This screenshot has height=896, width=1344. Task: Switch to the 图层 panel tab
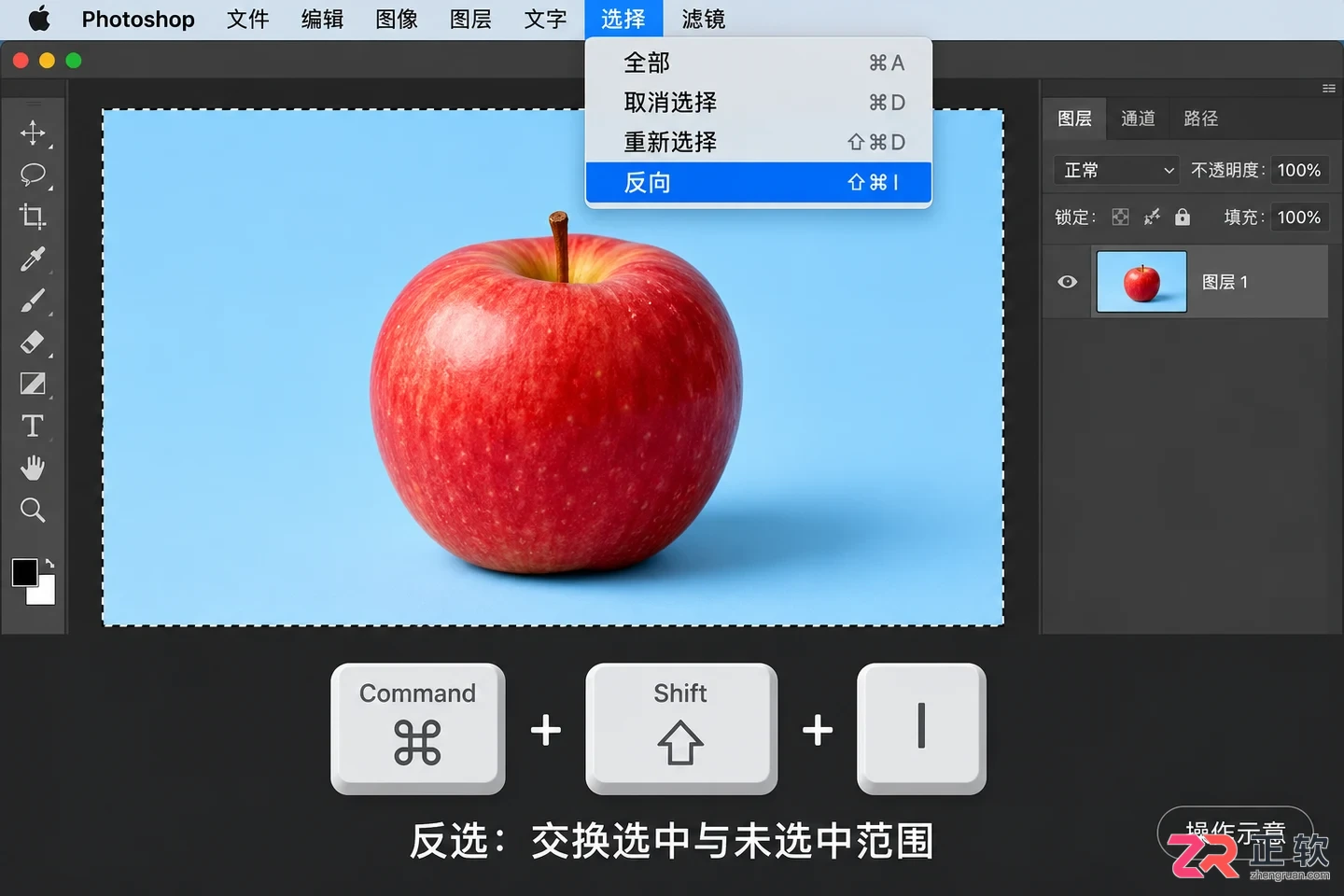[1074, 119]
